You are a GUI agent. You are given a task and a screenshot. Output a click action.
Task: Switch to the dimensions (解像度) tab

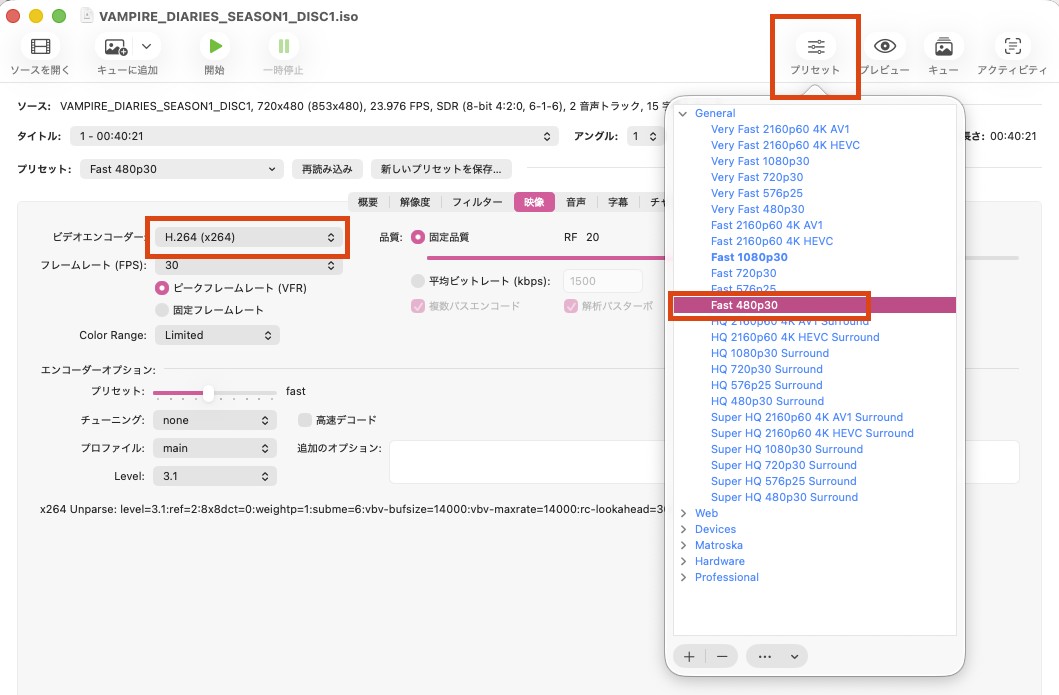(x=415, y=202)
